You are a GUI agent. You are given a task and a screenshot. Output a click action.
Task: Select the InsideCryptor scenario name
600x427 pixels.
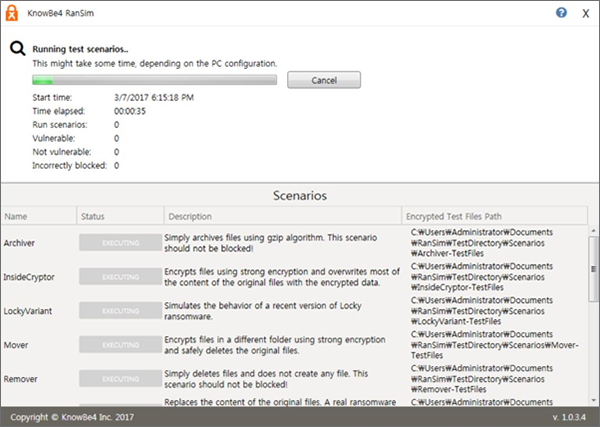[29, 277]
